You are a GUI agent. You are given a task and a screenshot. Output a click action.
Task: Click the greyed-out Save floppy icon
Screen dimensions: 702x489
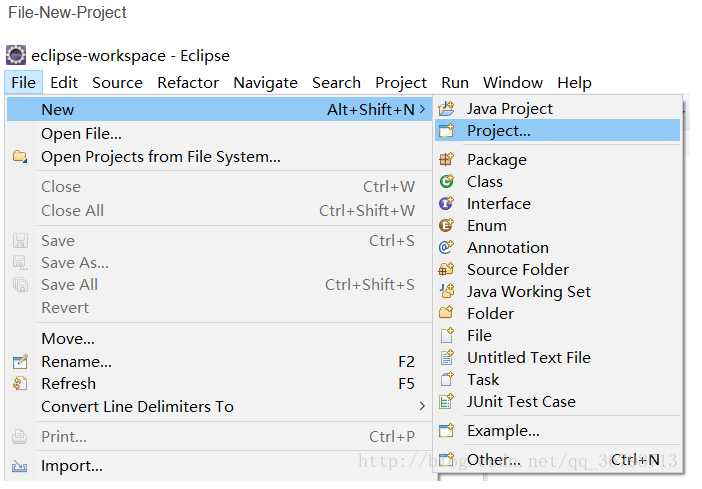pos(20,240)
